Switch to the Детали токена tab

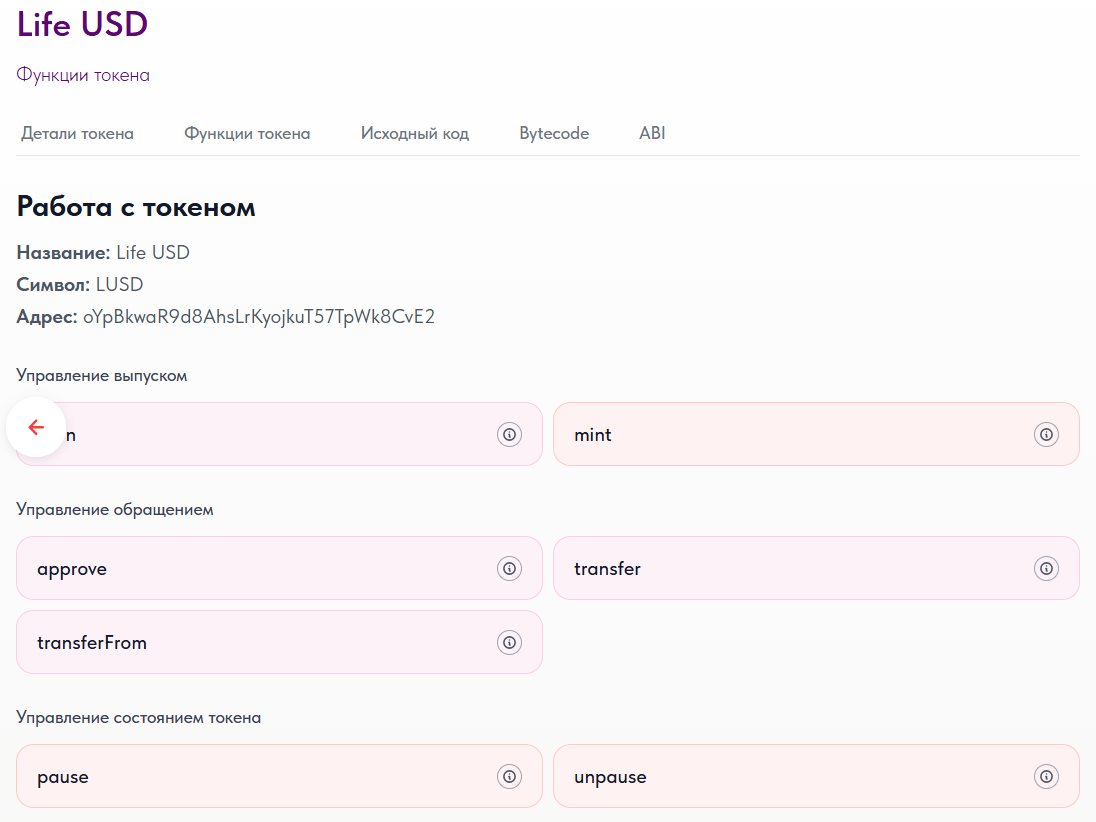(x=77, y=133)
